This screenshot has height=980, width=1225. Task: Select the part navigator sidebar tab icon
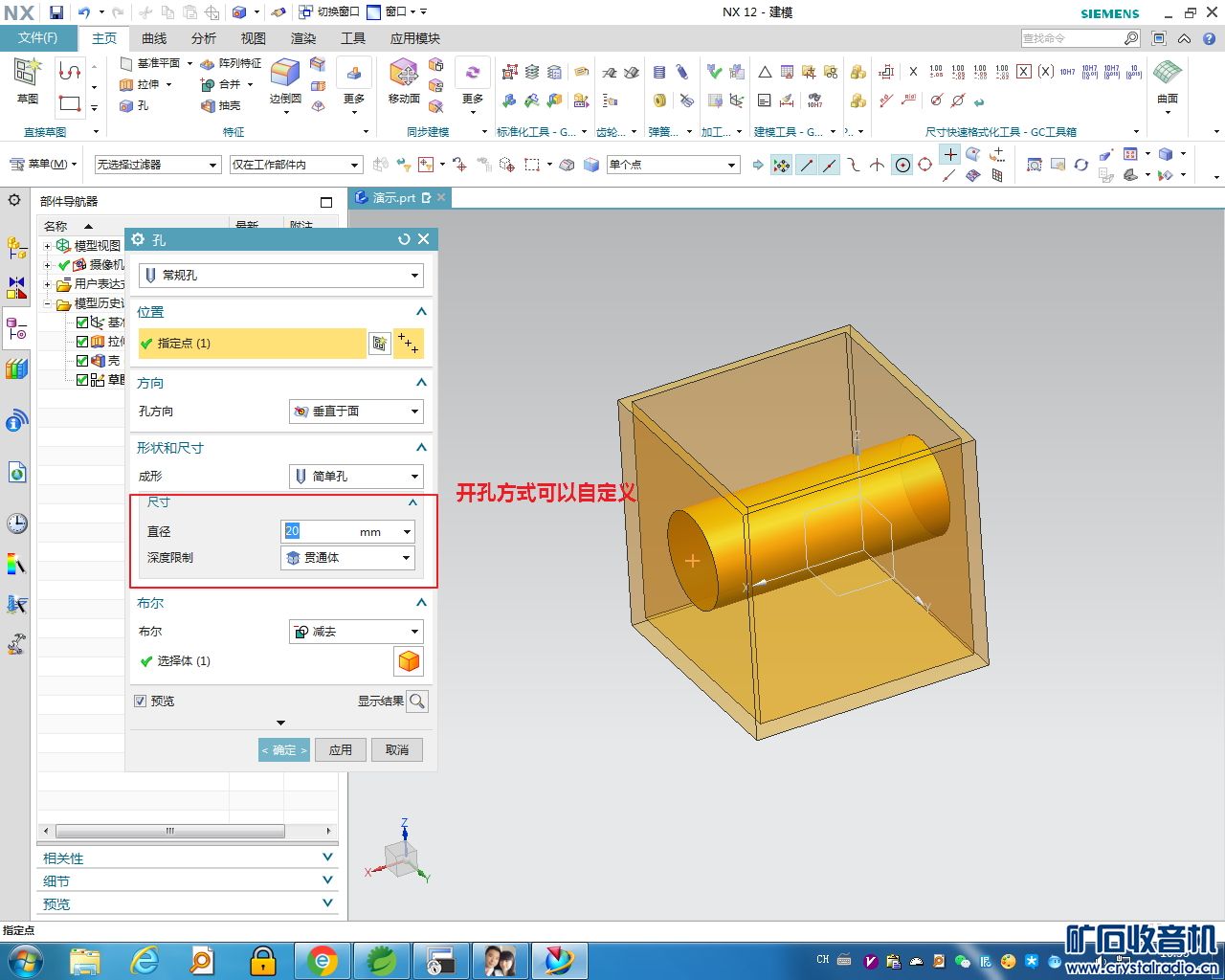(16, 329)
